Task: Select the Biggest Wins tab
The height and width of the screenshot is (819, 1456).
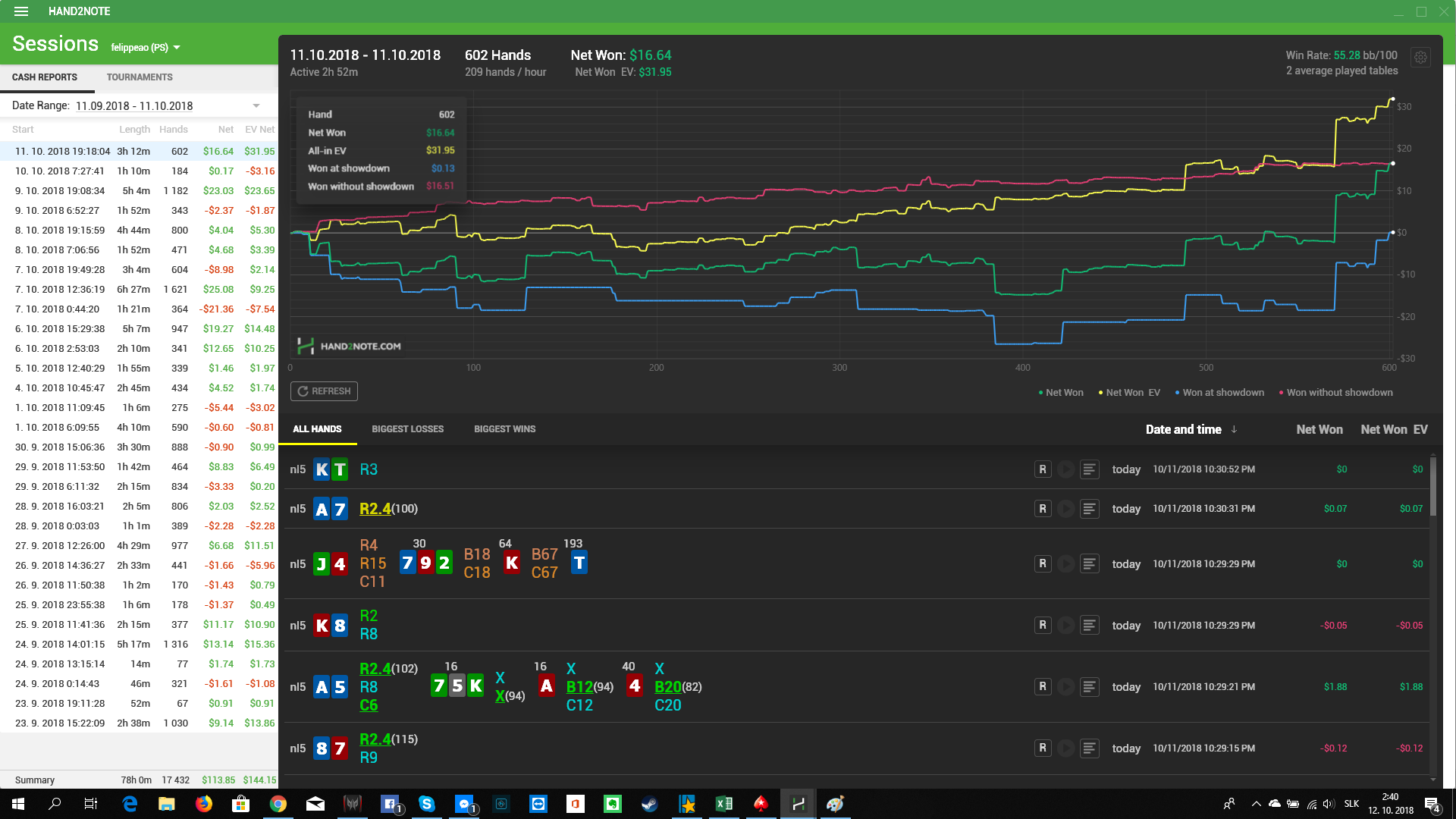Action: [x=505, y=429]
